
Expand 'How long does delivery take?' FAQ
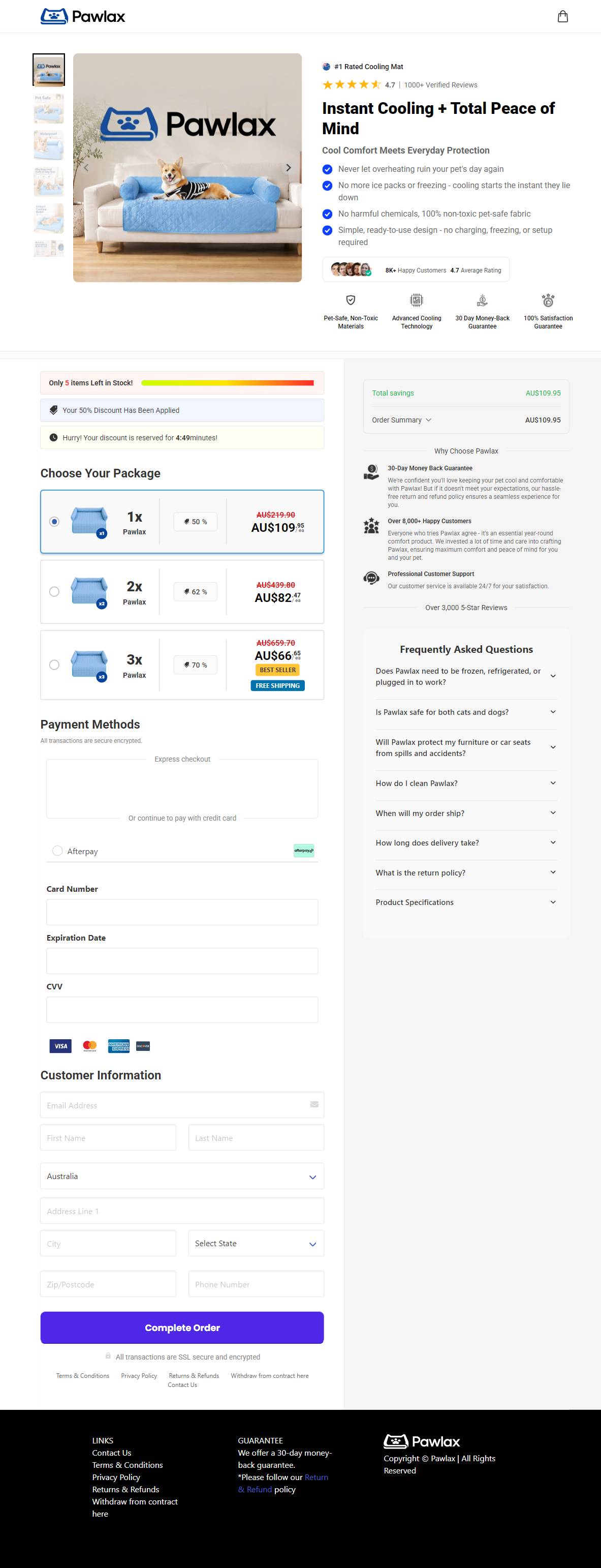point(466,843)
